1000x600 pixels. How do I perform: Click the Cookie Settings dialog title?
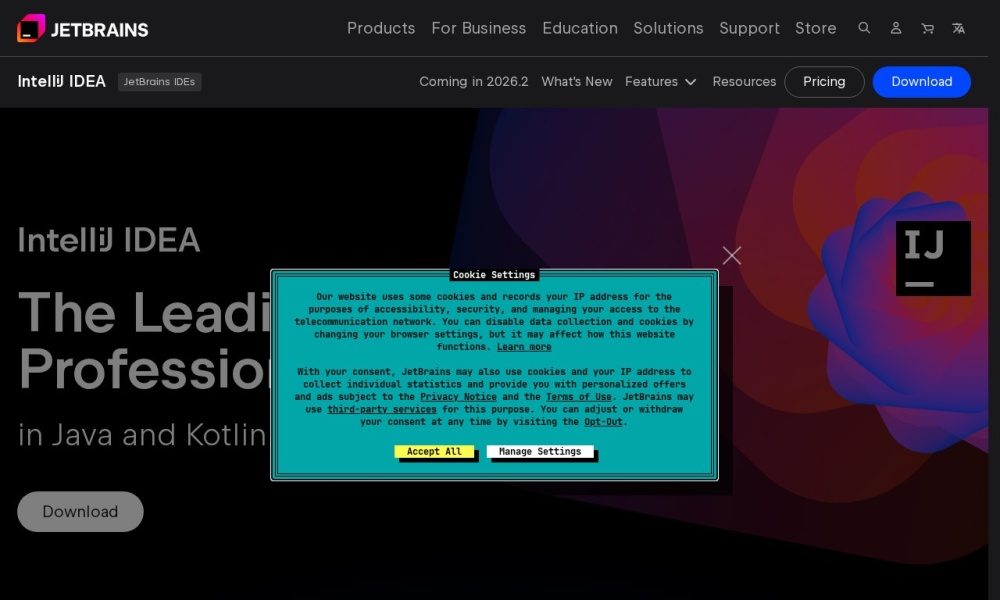pyautogui.click(x=494, y=275)
